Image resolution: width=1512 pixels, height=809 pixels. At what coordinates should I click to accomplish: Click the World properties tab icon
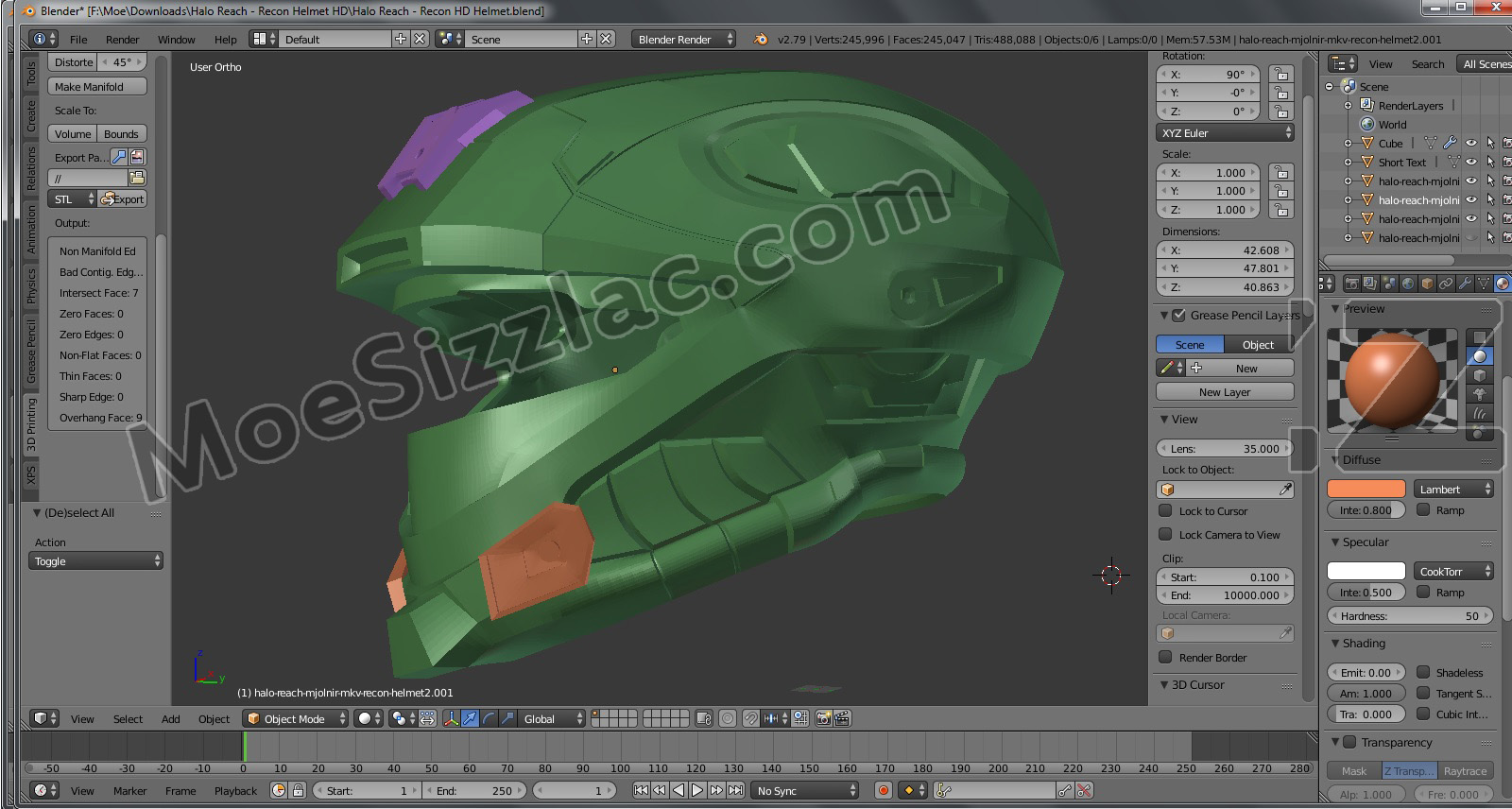(x=1408, y=284)
